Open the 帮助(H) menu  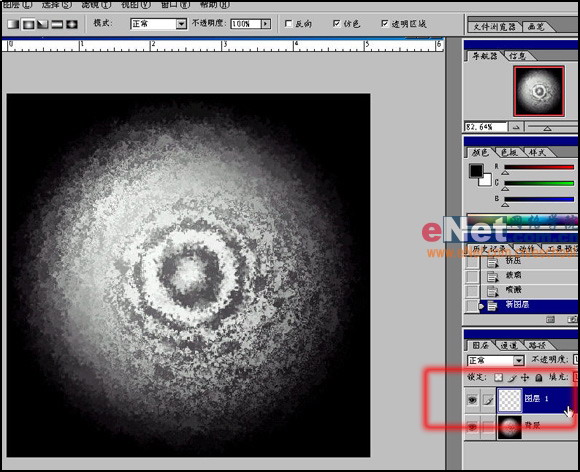(215, 5)
